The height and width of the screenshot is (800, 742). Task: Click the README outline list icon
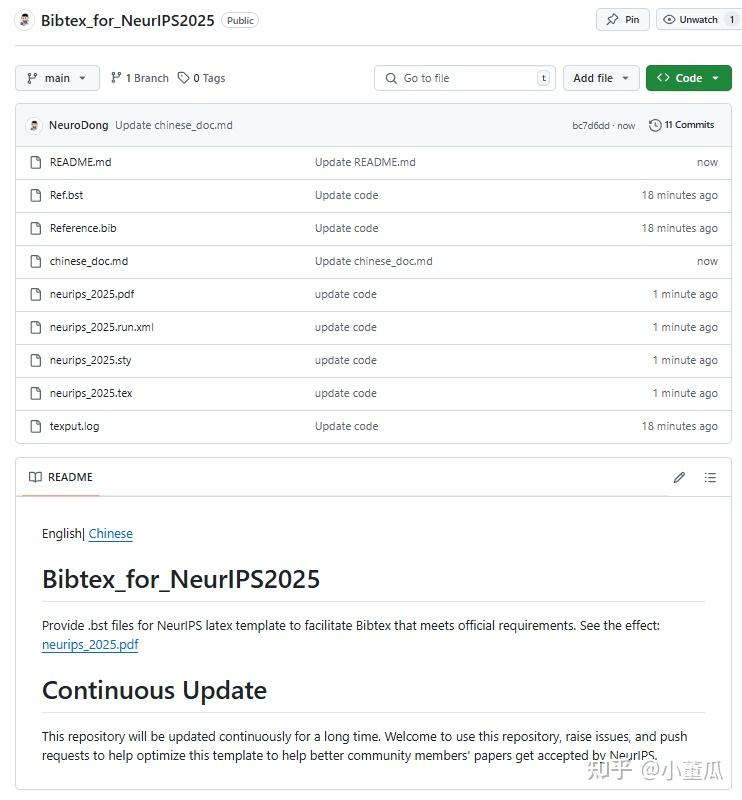(x=710, y=477)
